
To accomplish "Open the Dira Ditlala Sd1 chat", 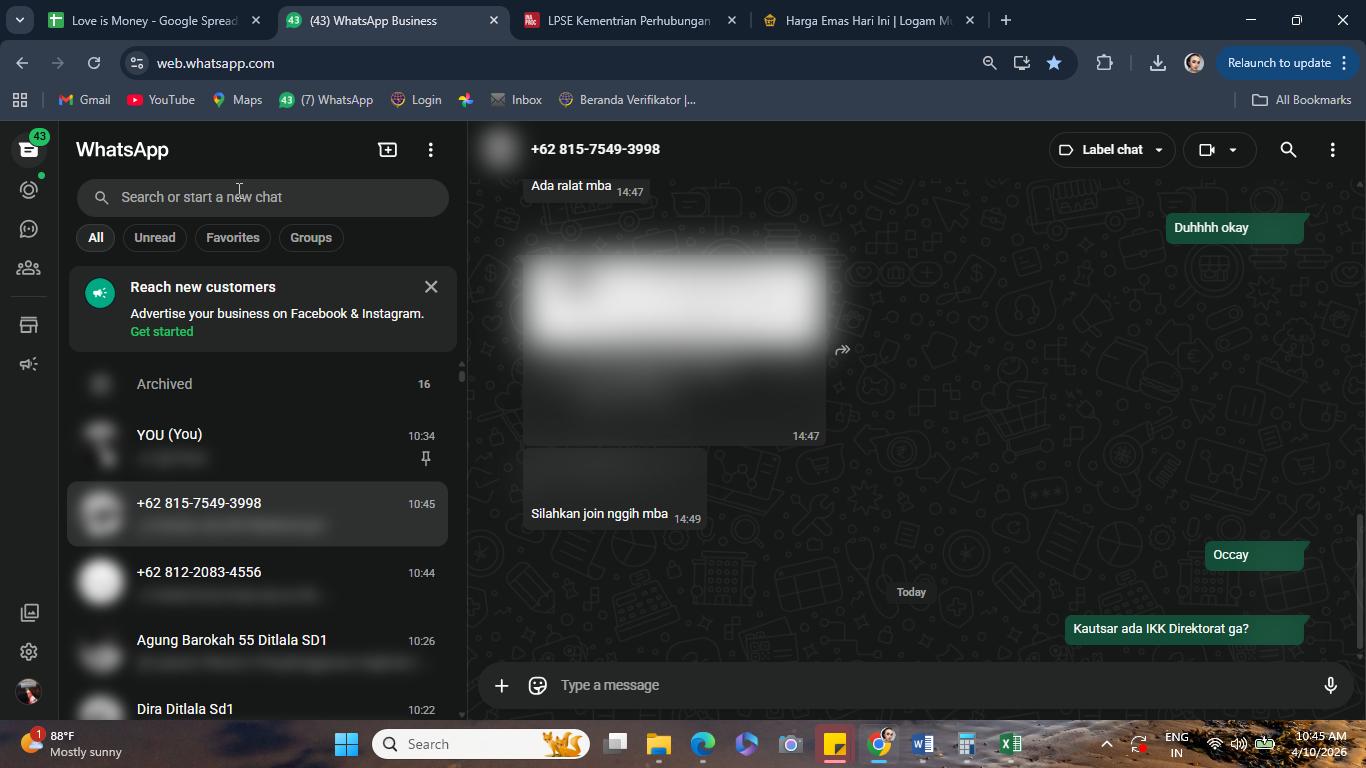I will (258, 703).
